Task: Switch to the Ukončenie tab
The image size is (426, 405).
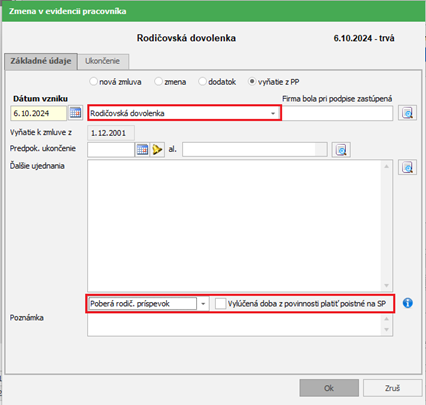Action: click(103, 61)
